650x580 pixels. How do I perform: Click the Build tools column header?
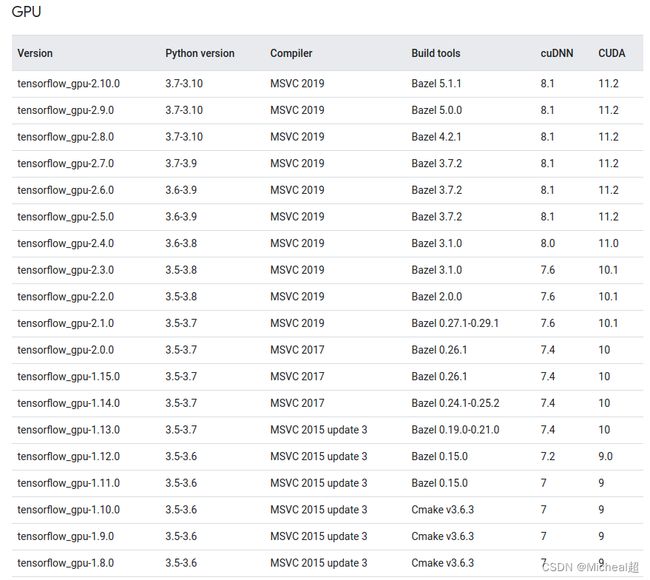436,53
